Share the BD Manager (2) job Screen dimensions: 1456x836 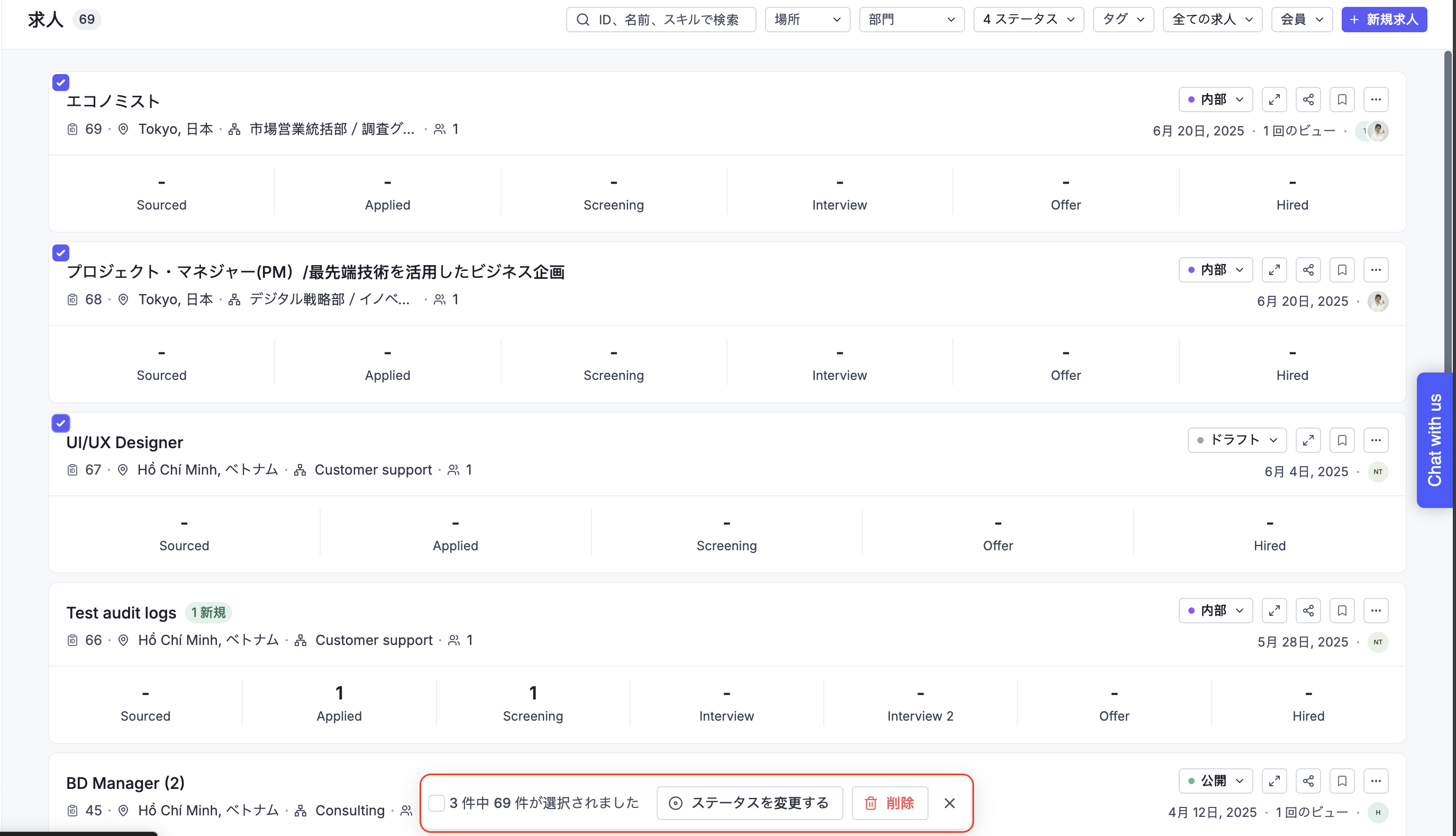1308,781
